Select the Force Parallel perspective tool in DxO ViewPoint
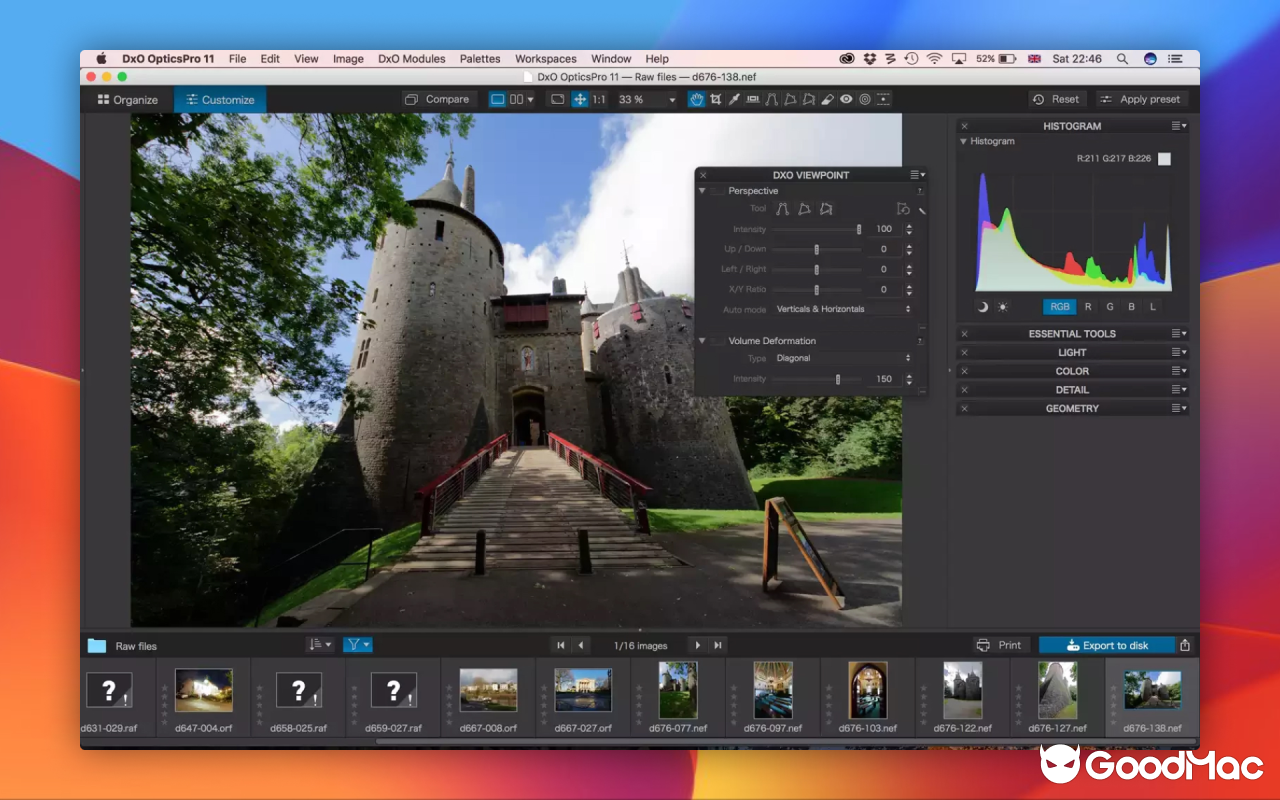1280x800 pixels. pyautogui.click(x=783, y=209)
